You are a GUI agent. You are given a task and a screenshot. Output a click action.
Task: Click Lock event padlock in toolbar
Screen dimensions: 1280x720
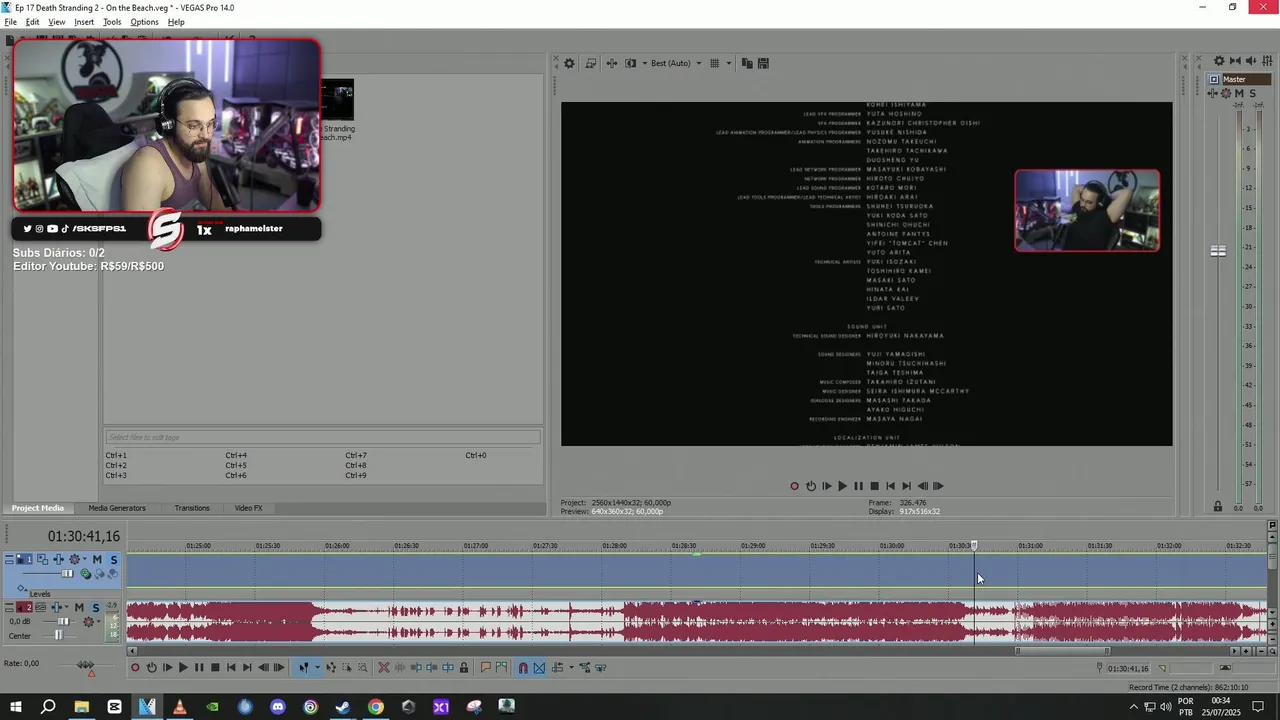tap(464, 667)
